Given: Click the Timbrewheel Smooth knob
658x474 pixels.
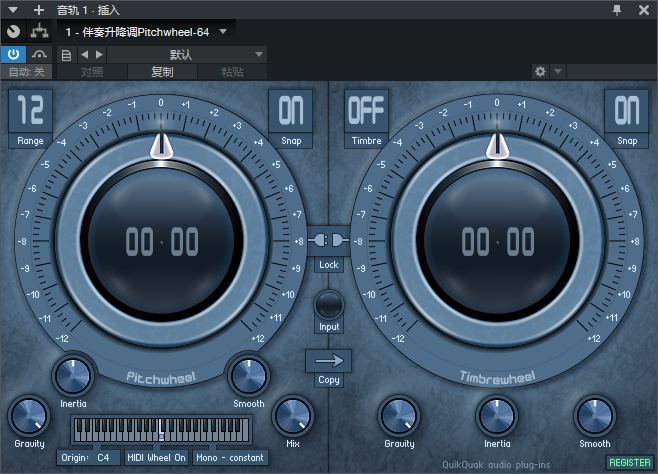Looking at the screenshot, I should point(595,416).
